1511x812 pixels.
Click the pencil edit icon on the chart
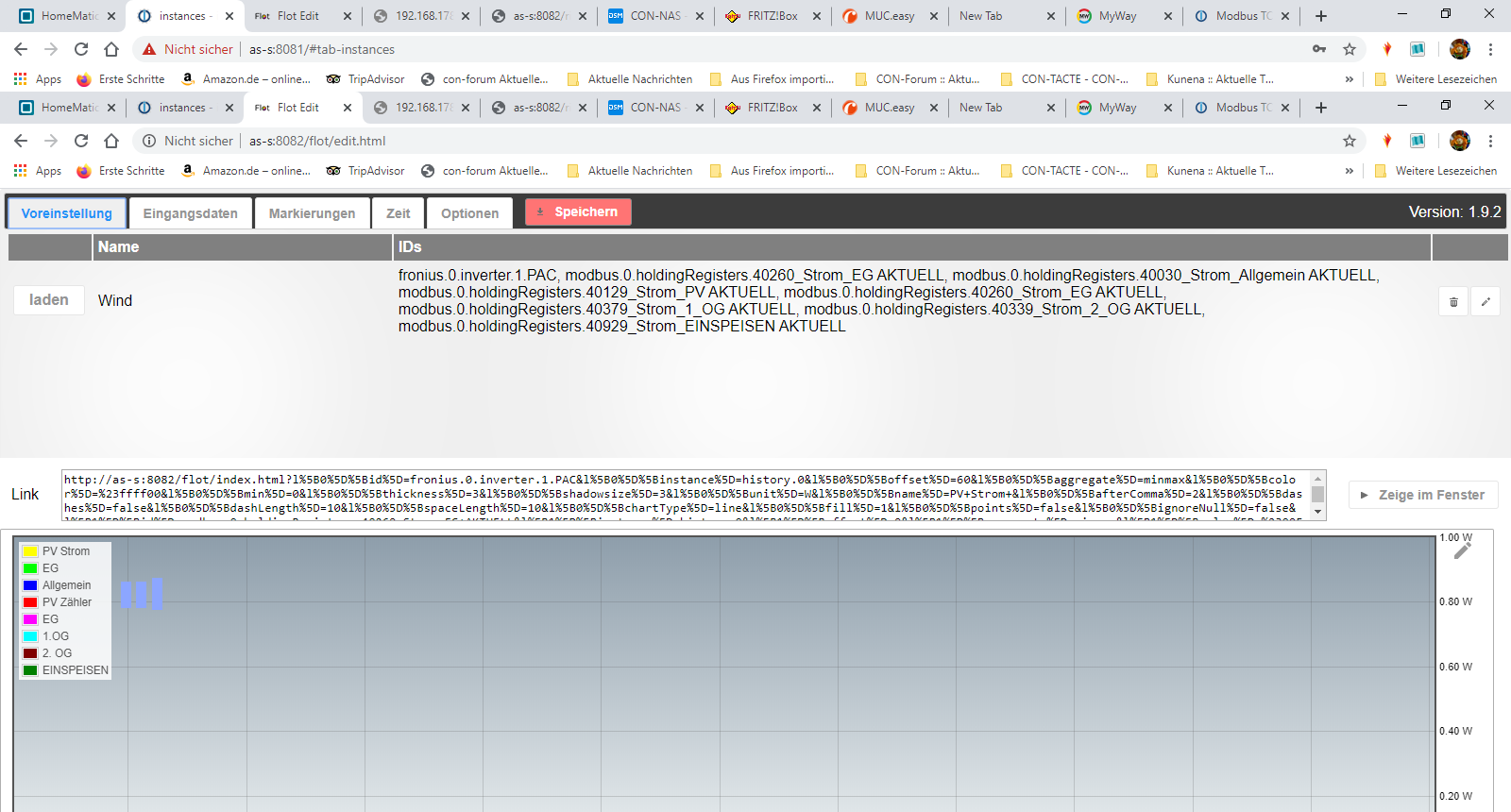(1463, 550)
